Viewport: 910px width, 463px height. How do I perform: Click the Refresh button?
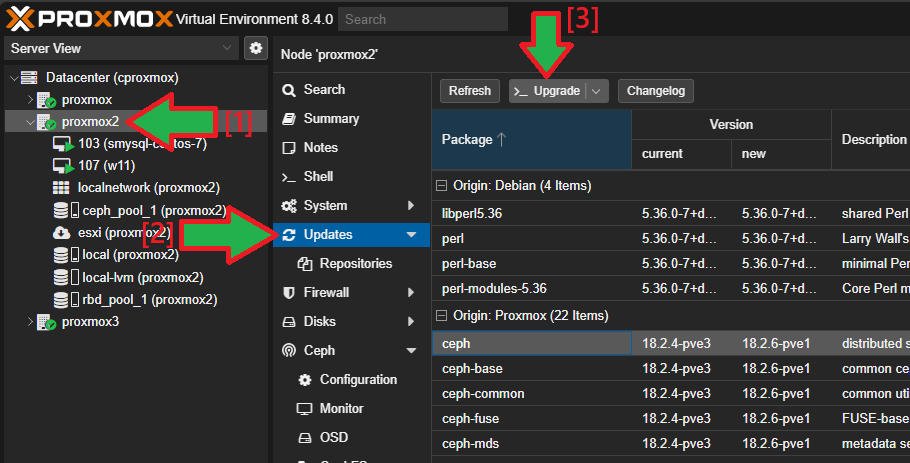pos(470,91)
